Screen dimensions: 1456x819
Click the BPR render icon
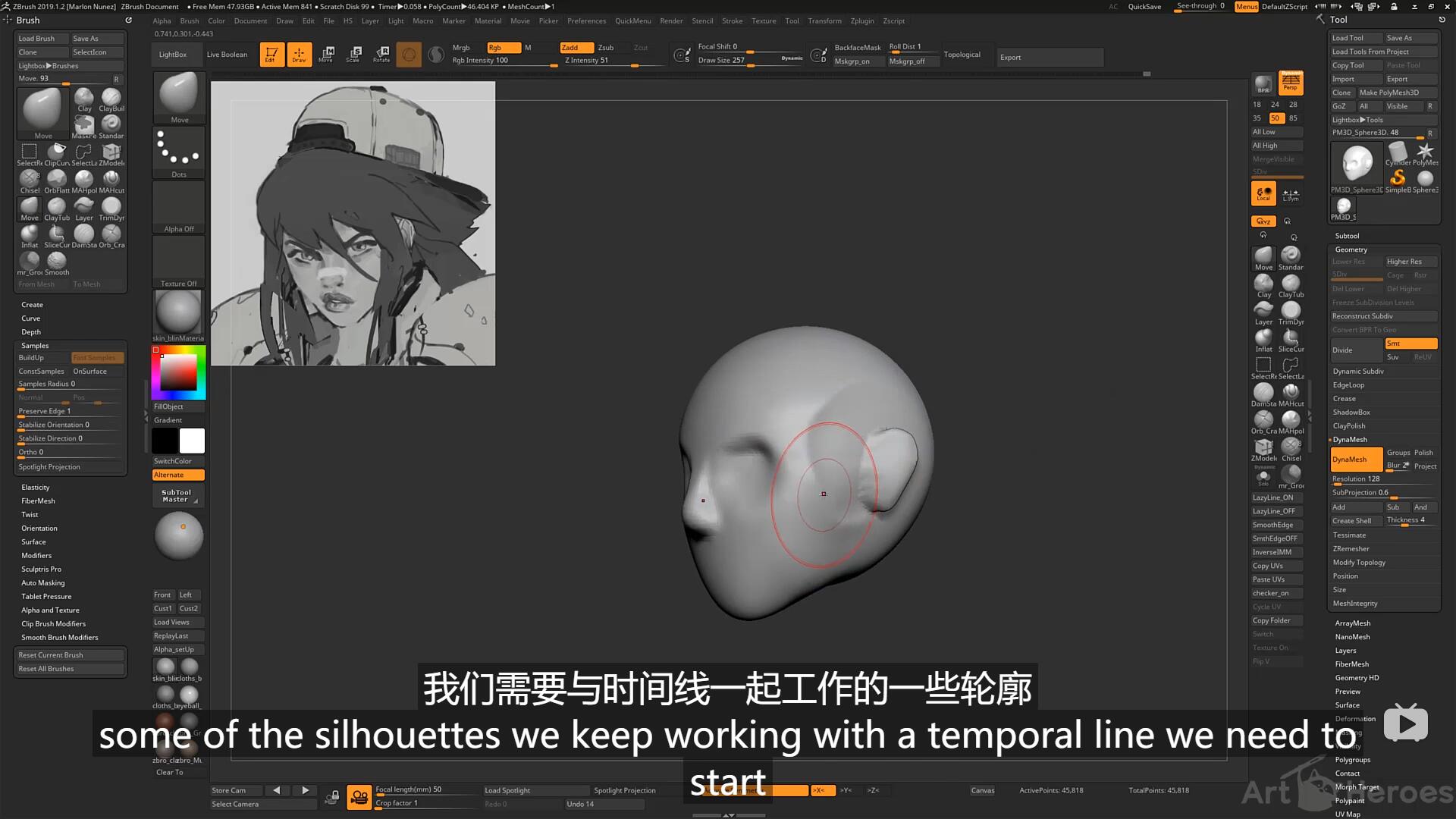1263,83
